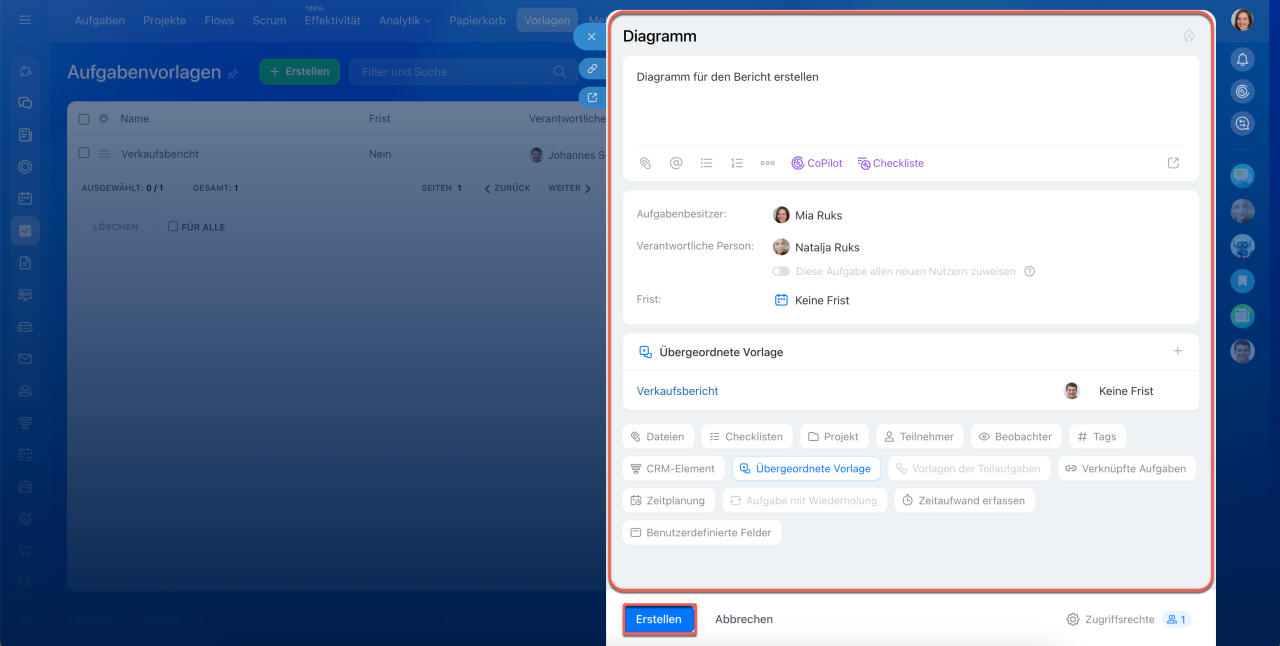Close the Diagramm slider panel
Screen dimensions: 1280x646
point(591,36)
